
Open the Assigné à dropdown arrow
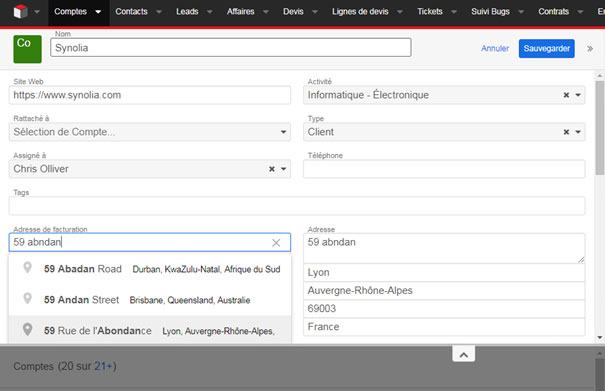[x=284, y=169]
